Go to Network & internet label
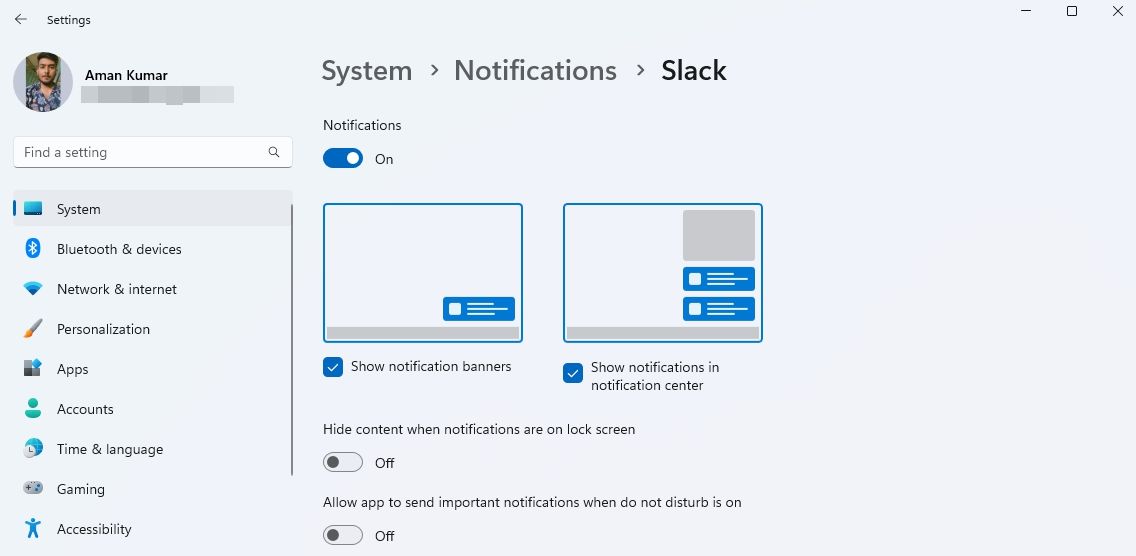This screenshot has width=1136, height=556. tap(117, 289)
